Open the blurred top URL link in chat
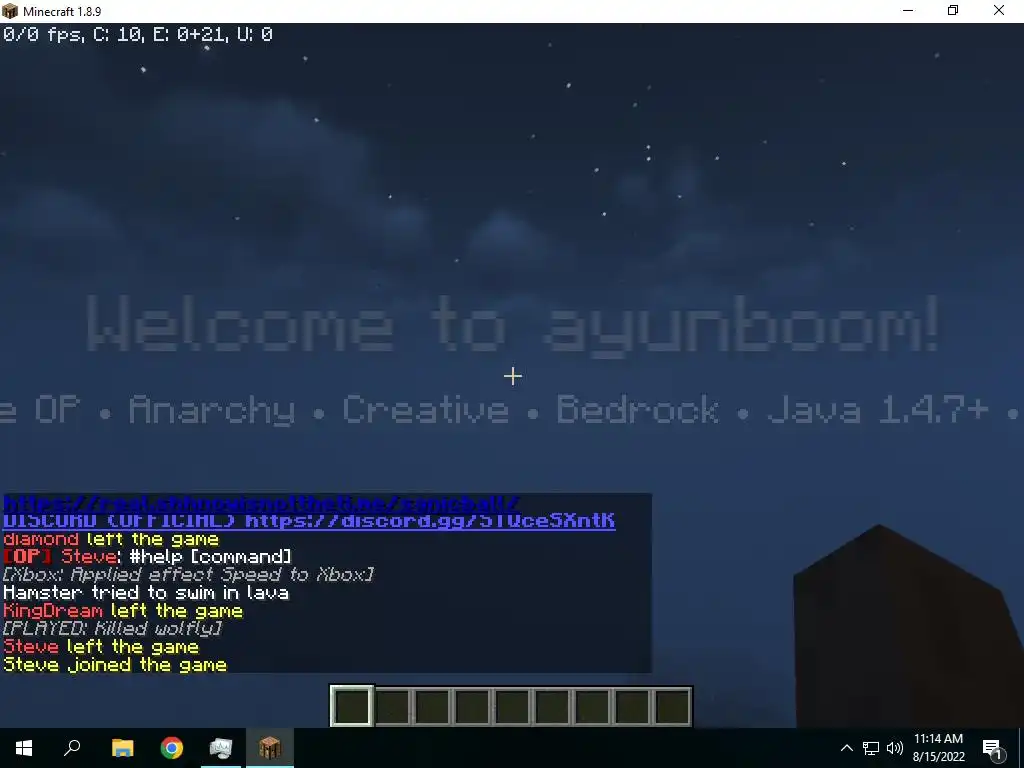 261,503
